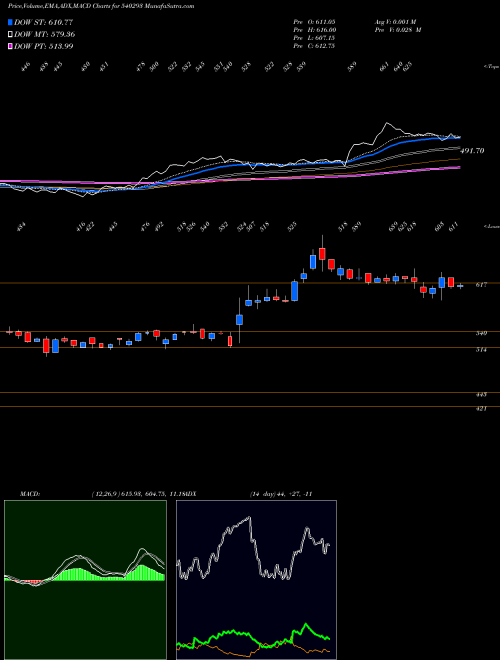Open the ADX indicator chart panel
500x660 pixels.
tap(256, 580)
